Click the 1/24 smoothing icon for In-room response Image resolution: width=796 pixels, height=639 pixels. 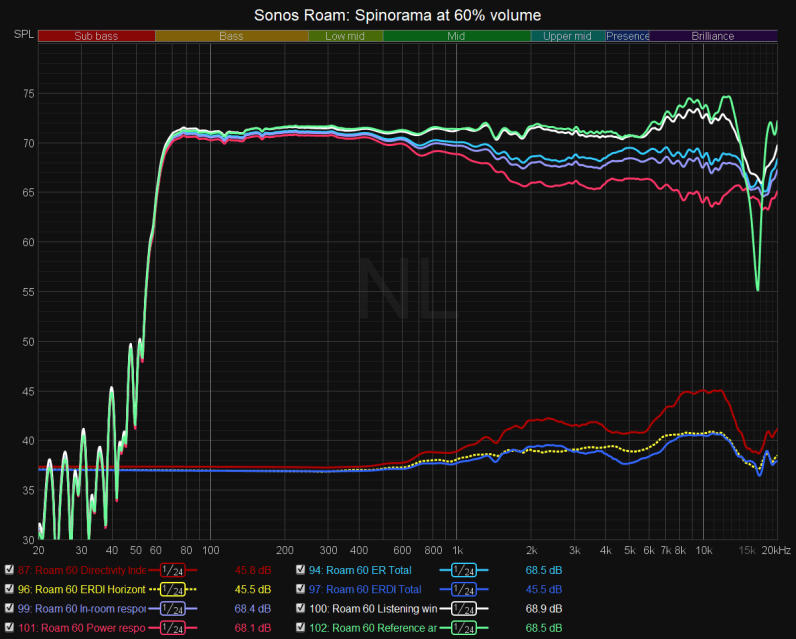point(172,608)
